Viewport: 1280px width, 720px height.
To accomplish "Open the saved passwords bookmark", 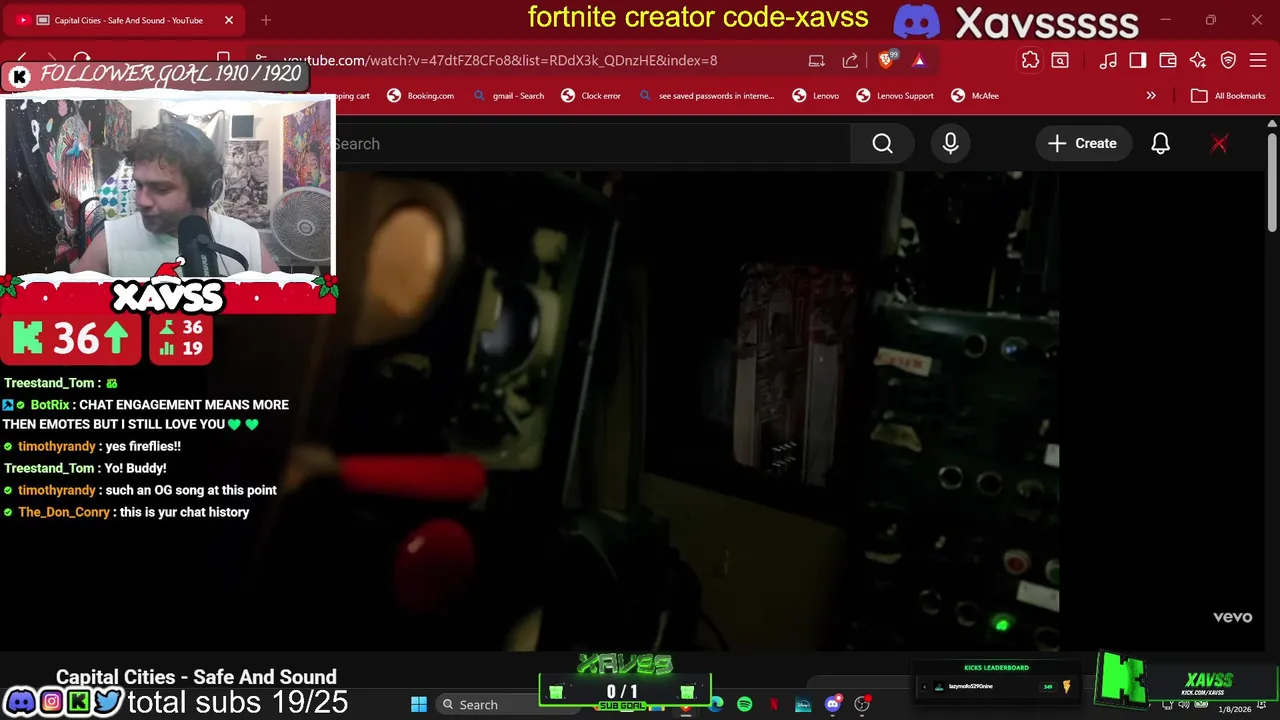I will tap(706, 96).
